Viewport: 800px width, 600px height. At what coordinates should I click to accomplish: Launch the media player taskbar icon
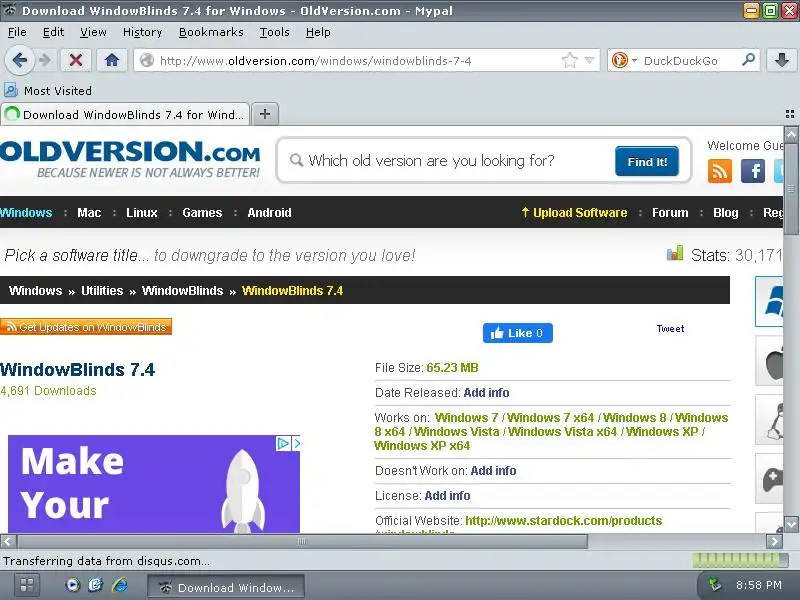click(72, 585)
